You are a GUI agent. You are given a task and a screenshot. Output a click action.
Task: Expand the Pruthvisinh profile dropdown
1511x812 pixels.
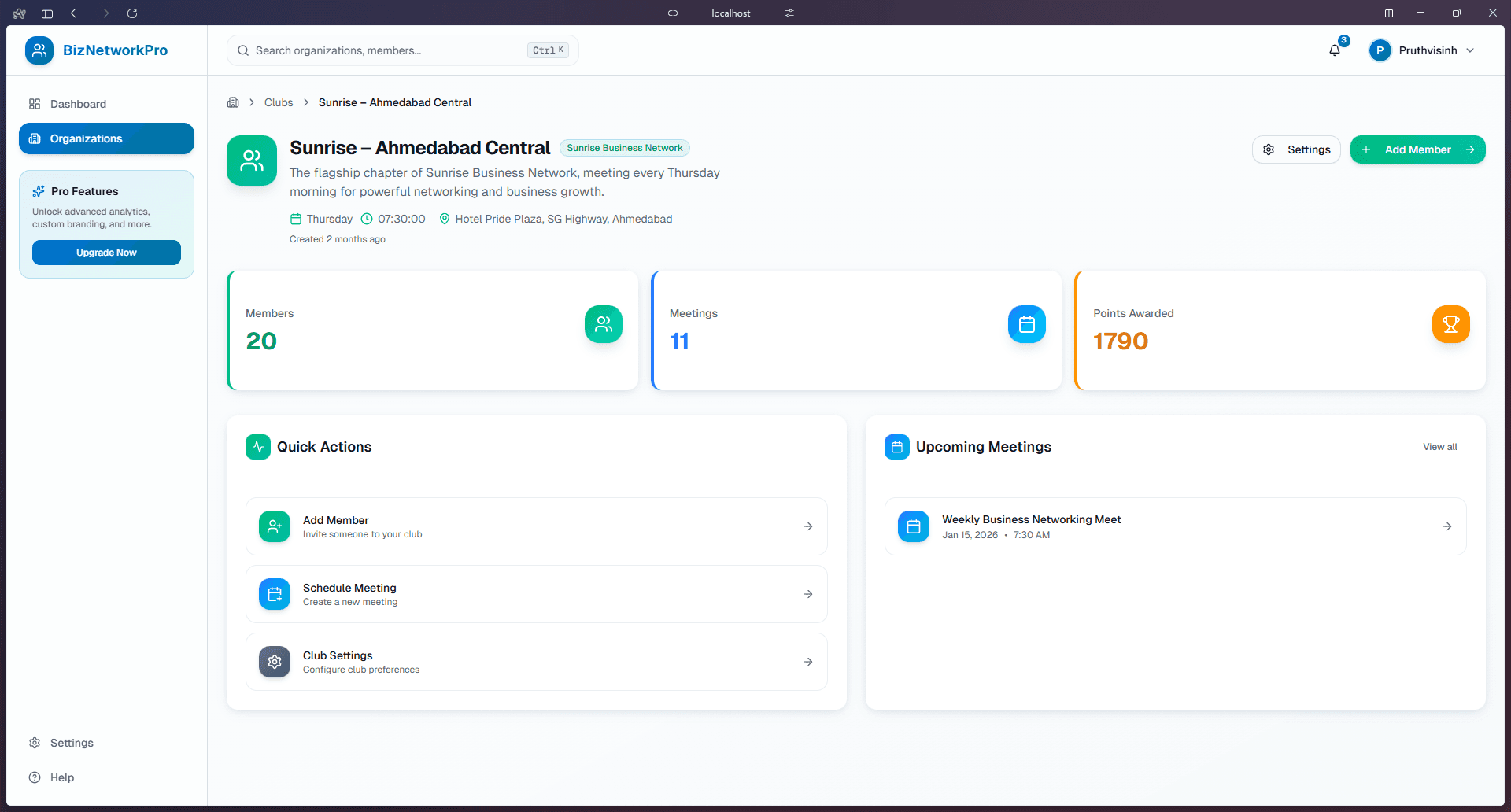pyautogui.click(x=1421, y=50)
